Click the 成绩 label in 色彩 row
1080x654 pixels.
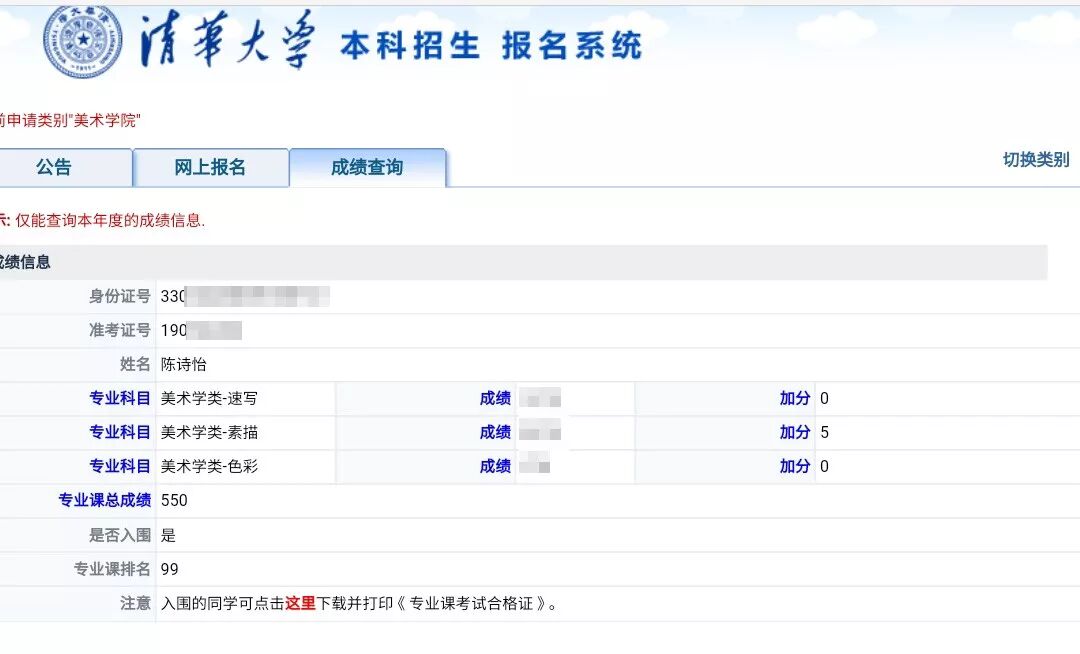(x=495, y=467)
